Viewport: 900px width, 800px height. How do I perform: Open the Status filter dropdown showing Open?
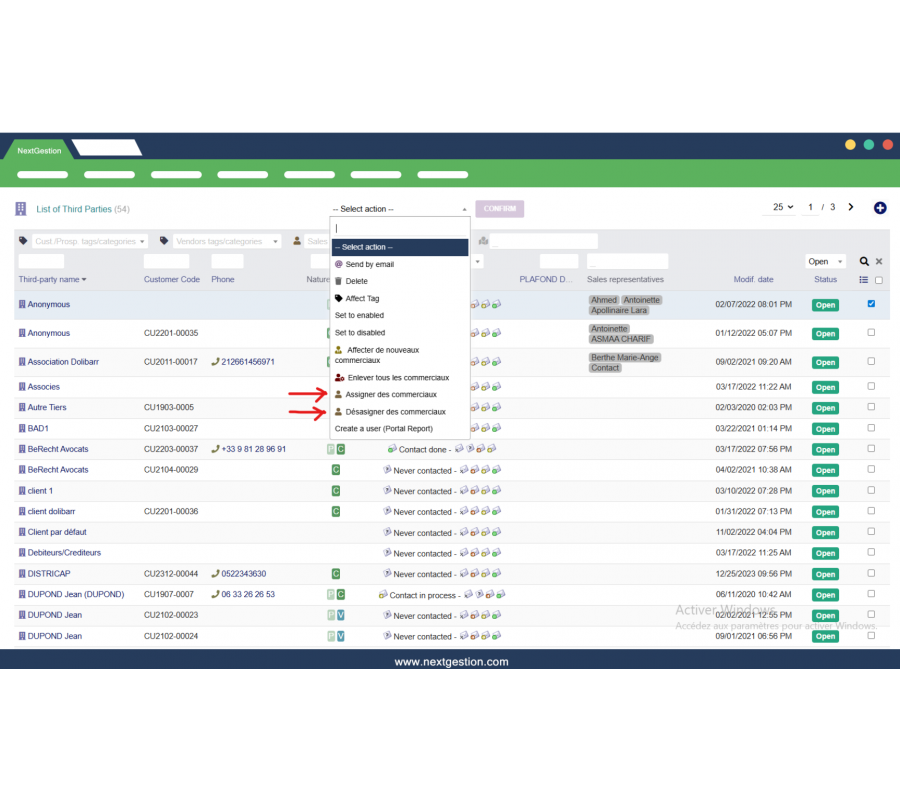[825, 261]
